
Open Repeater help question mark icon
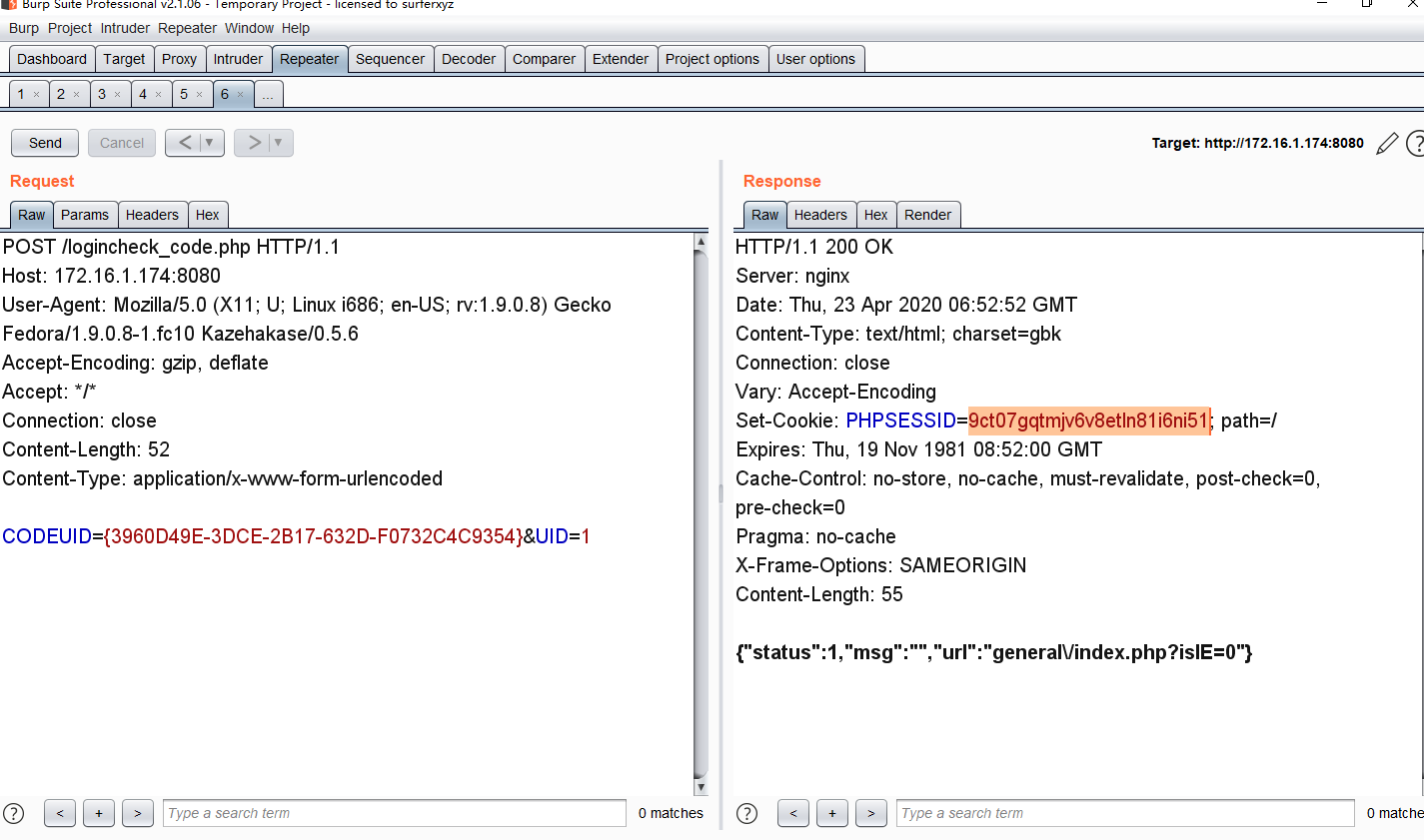pos(1415,144)
